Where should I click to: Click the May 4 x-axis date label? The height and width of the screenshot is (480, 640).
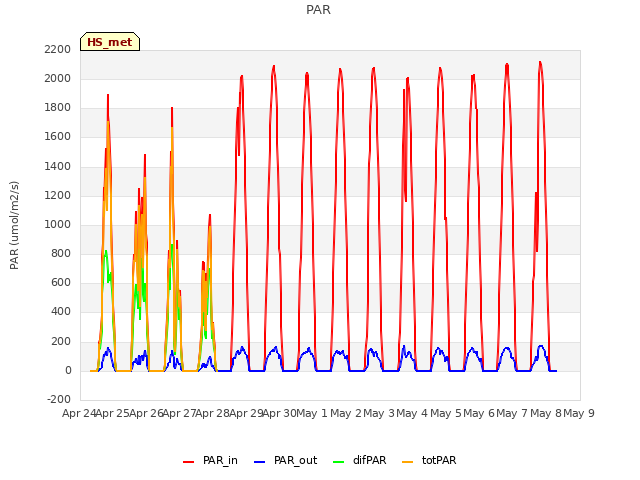412,413
